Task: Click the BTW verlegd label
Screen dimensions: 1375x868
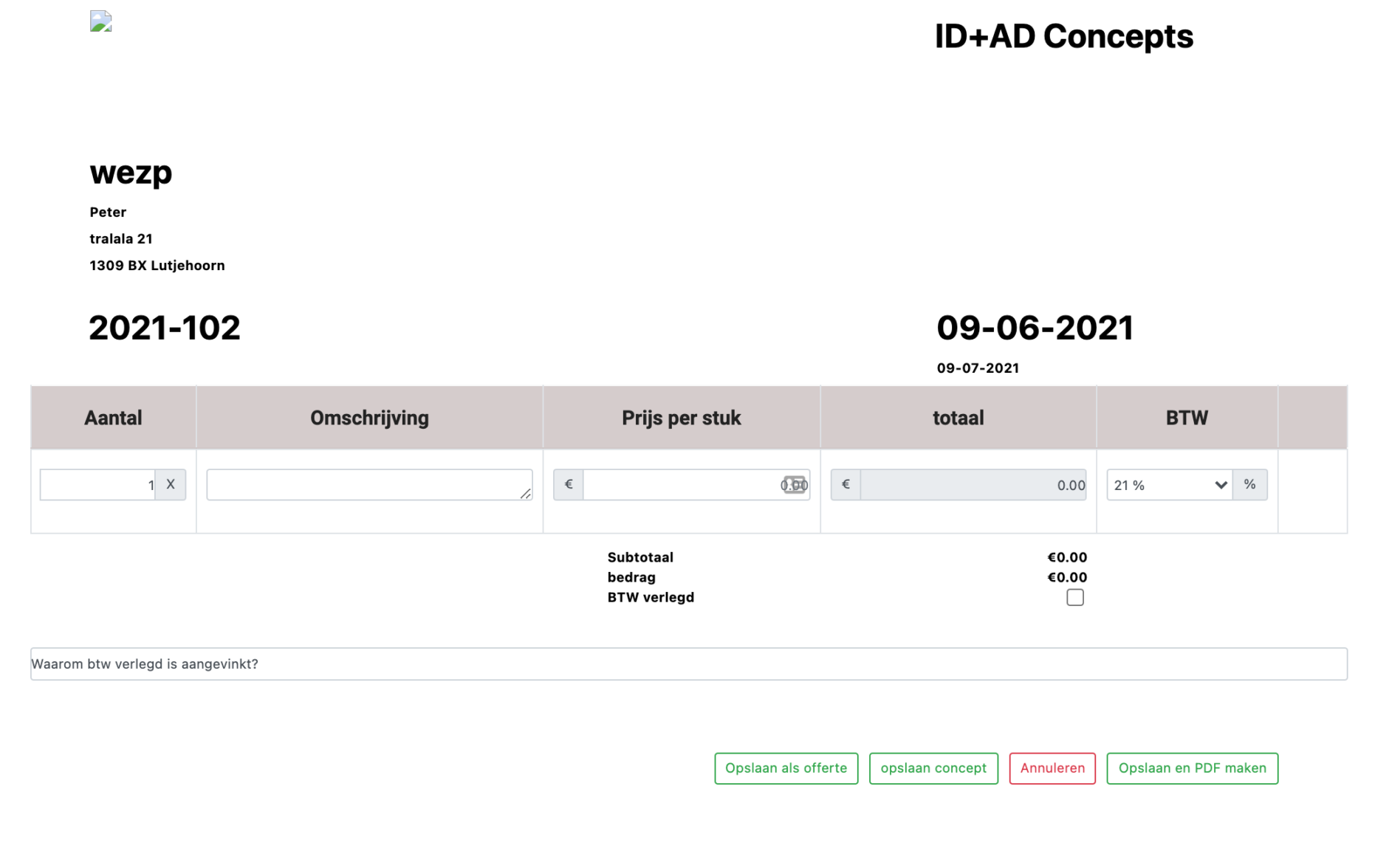Action: pyautogui.click(x=651, y=597)
